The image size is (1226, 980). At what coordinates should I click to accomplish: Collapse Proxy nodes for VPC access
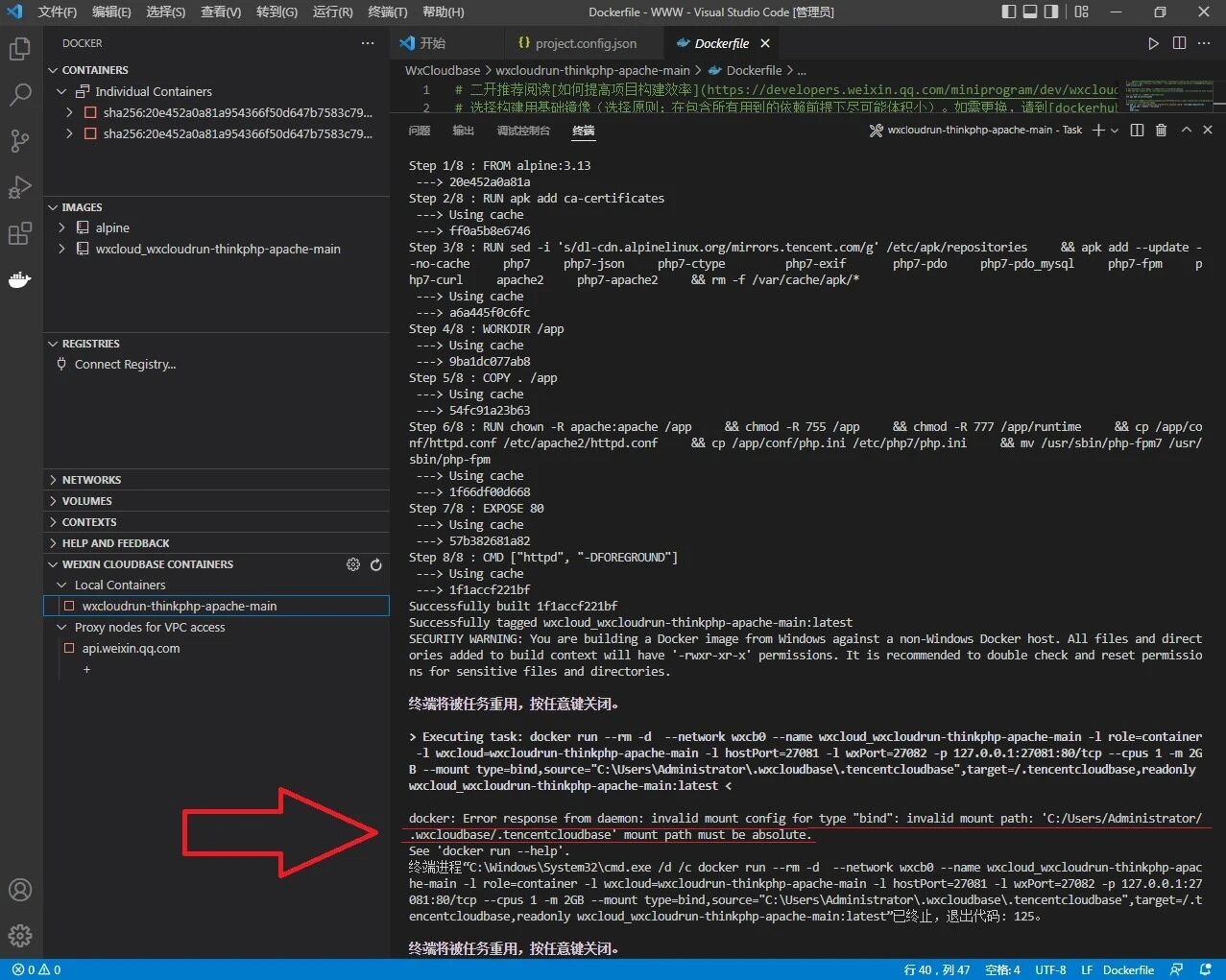(x=61, y=627)
